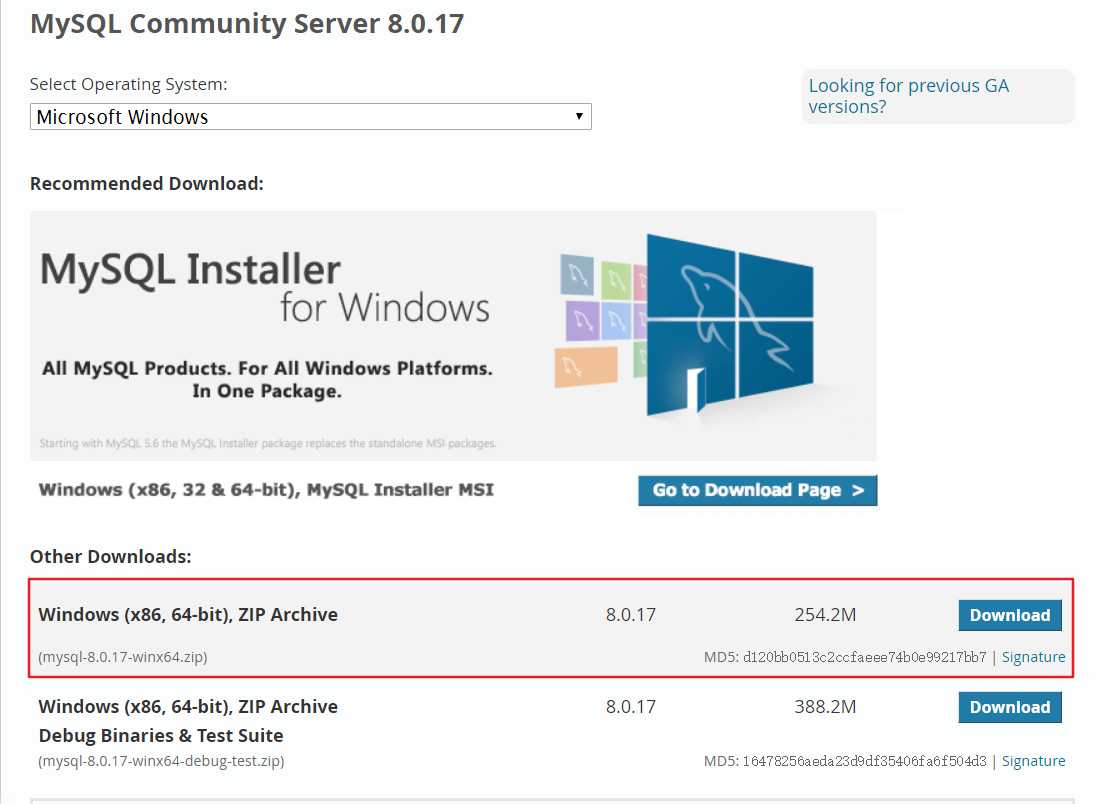Click the 8.0.17 version in the 254.2M row
Screen dimensions: 1104x804
coord(631,615)
